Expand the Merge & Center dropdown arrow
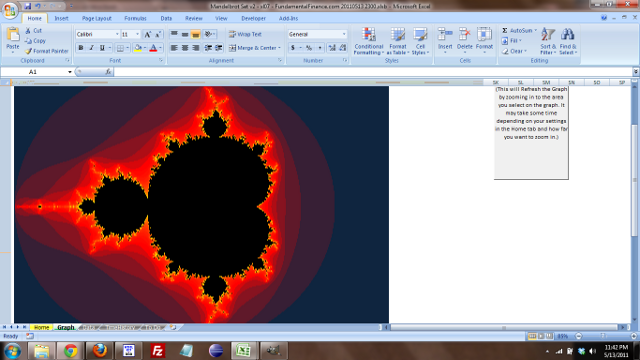Image resolution: width=640 pixels, height=360 pixels. tap(280, 48)
